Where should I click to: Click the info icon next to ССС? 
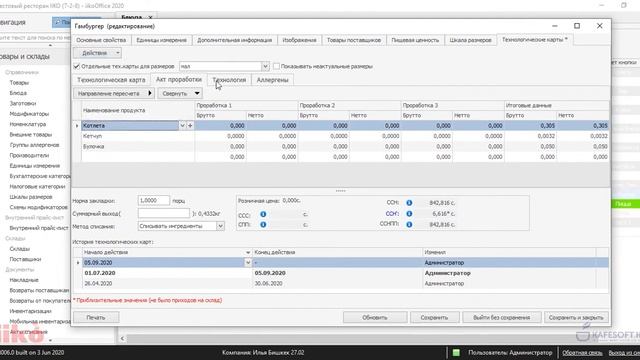263,214
